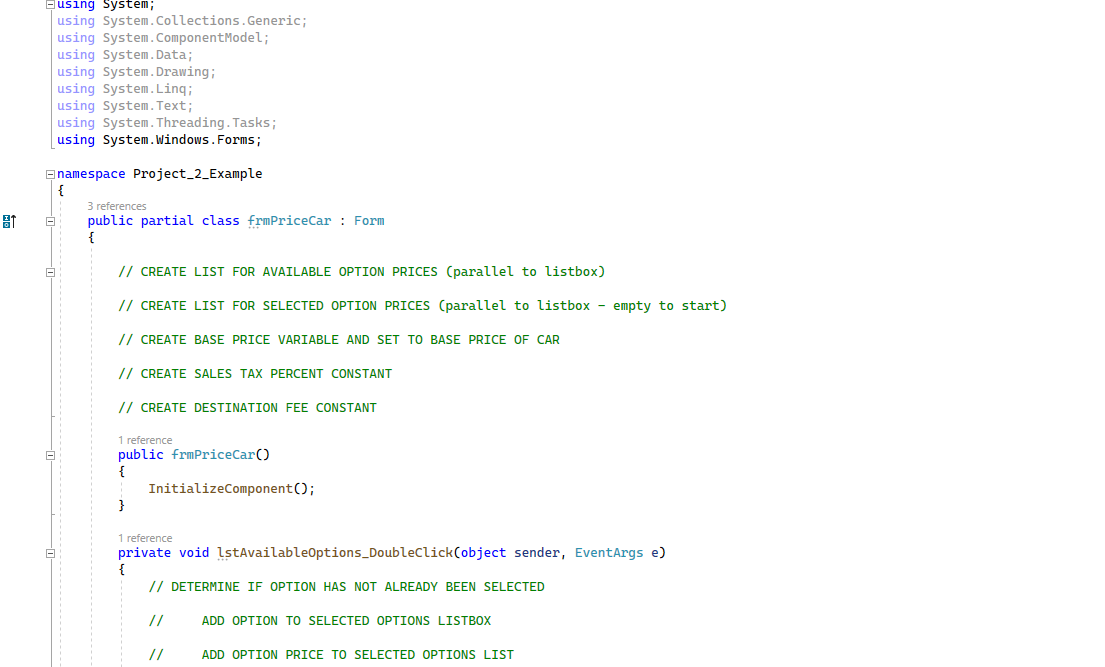Collapse the frmPriceCar class body
The width and height of the screenshot is (1105, 667).
tap(48, 220)
